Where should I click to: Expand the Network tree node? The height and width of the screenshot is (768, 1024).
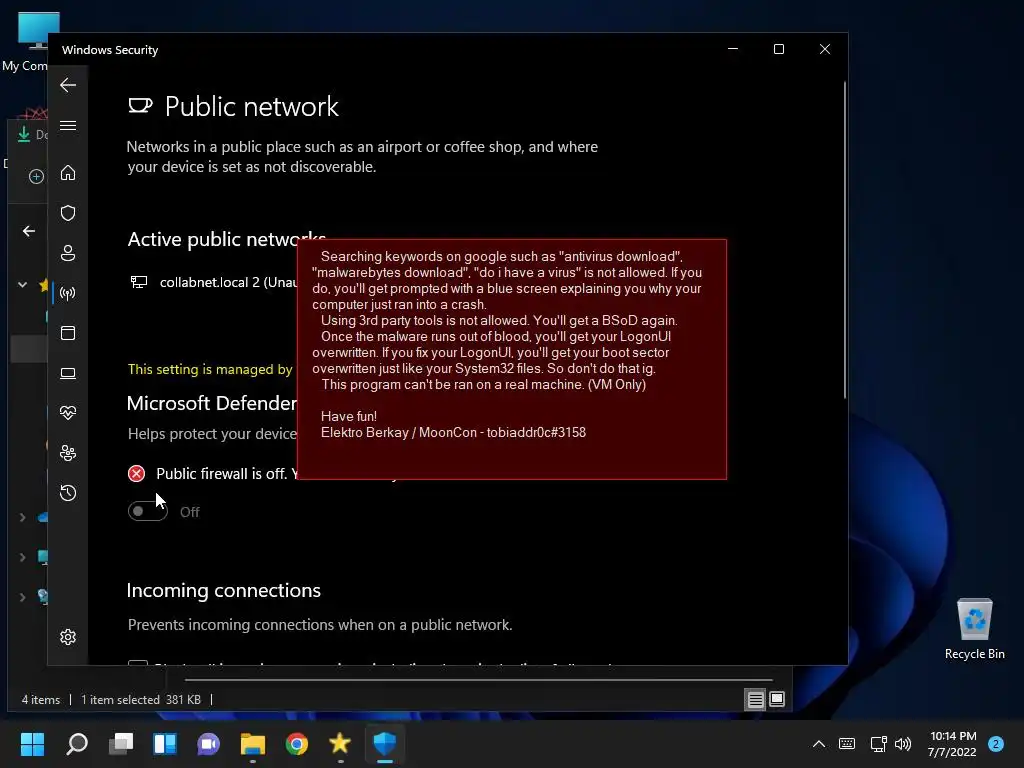pos(23,597)
